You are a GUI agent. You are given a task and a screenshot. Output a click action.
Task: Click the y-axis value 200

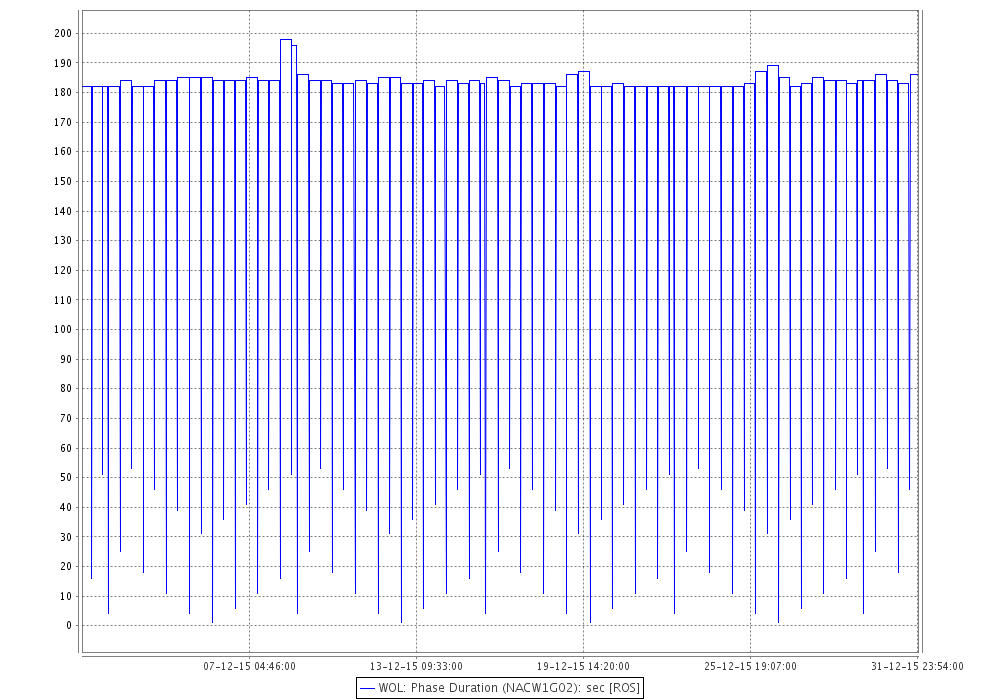63,33
